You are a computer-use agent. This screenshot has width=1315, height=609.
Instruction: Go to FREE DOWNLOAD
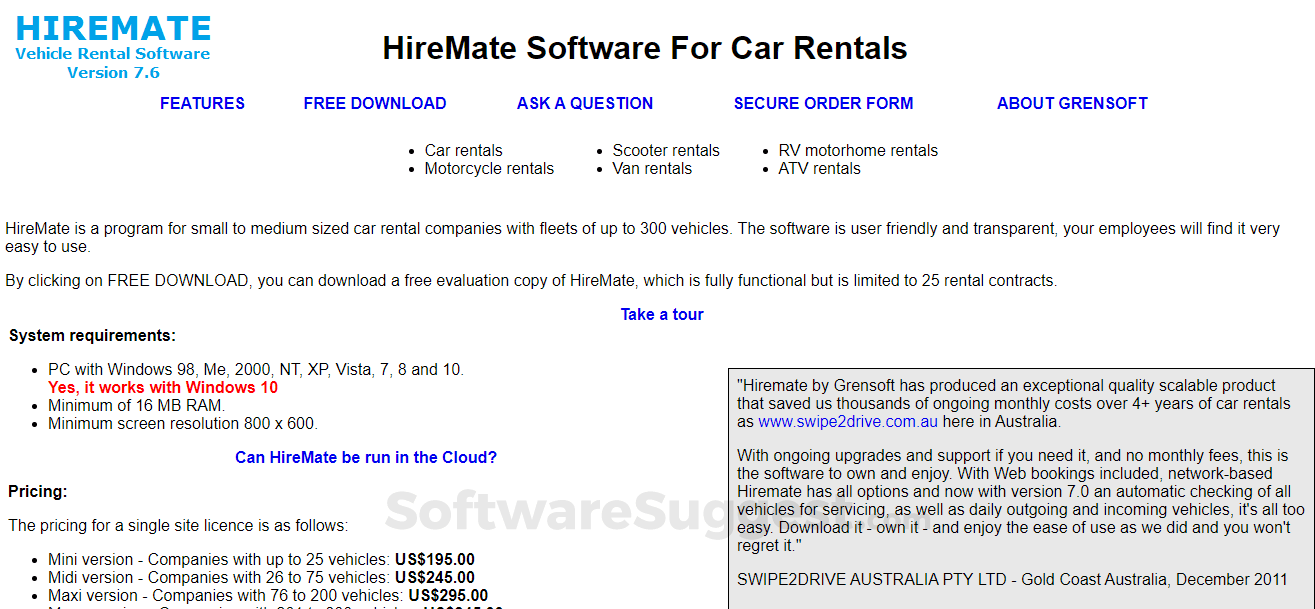click(x=375, y=103)
